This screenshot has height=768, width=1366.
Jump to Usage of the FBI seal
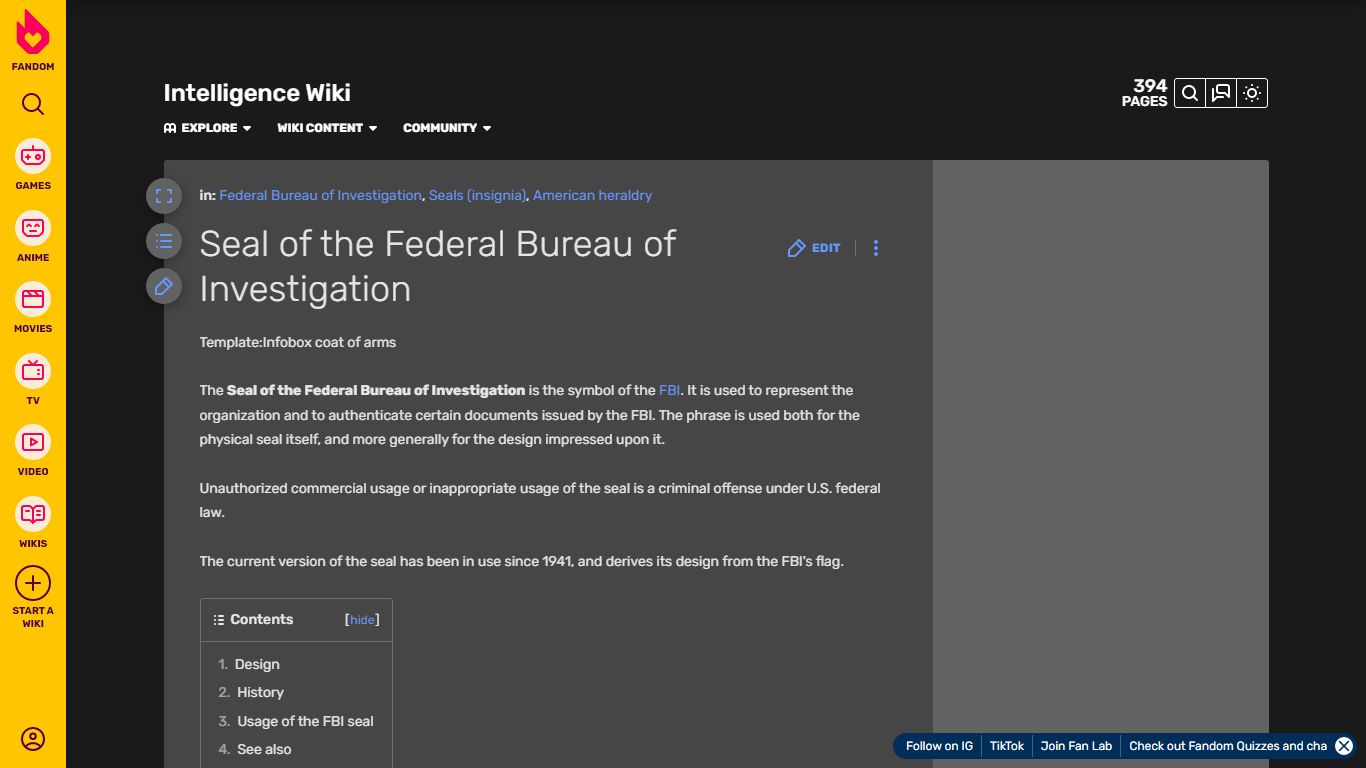click(305, 721)
